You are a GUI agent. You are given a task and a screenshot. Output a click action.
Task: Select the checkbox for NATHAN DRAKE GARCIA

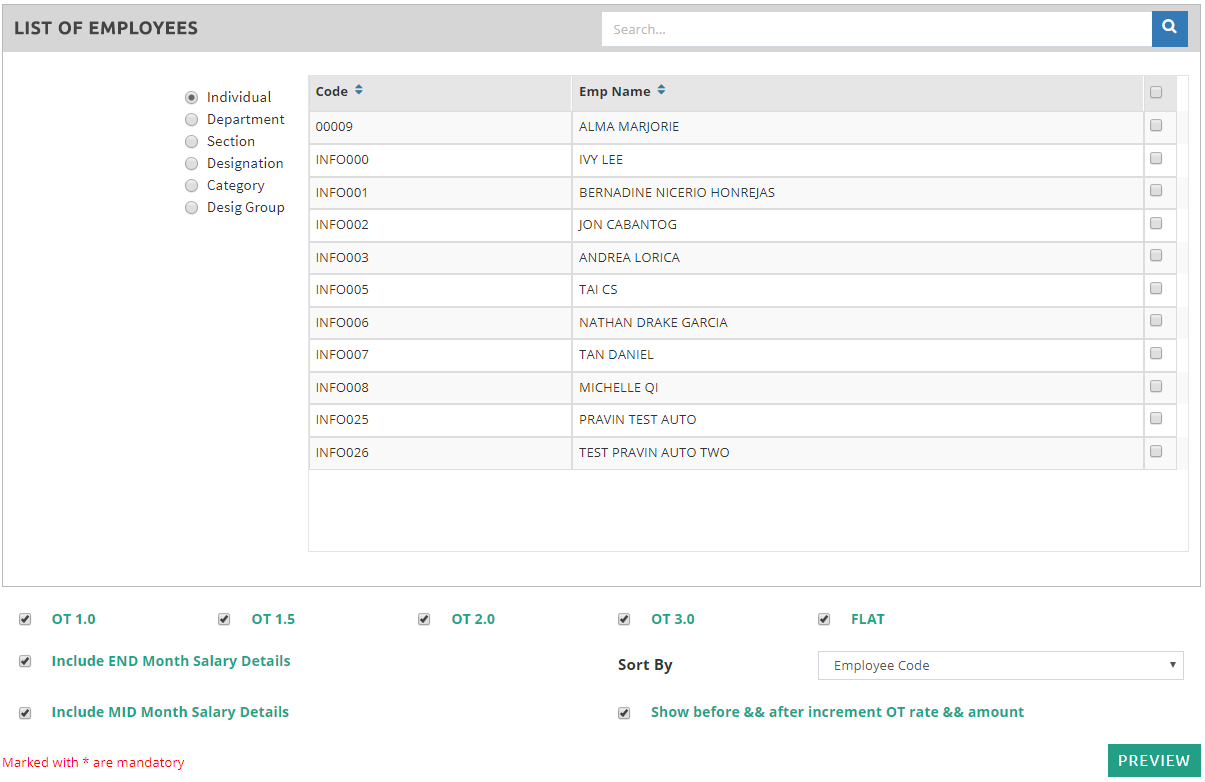click(1156, 321)
